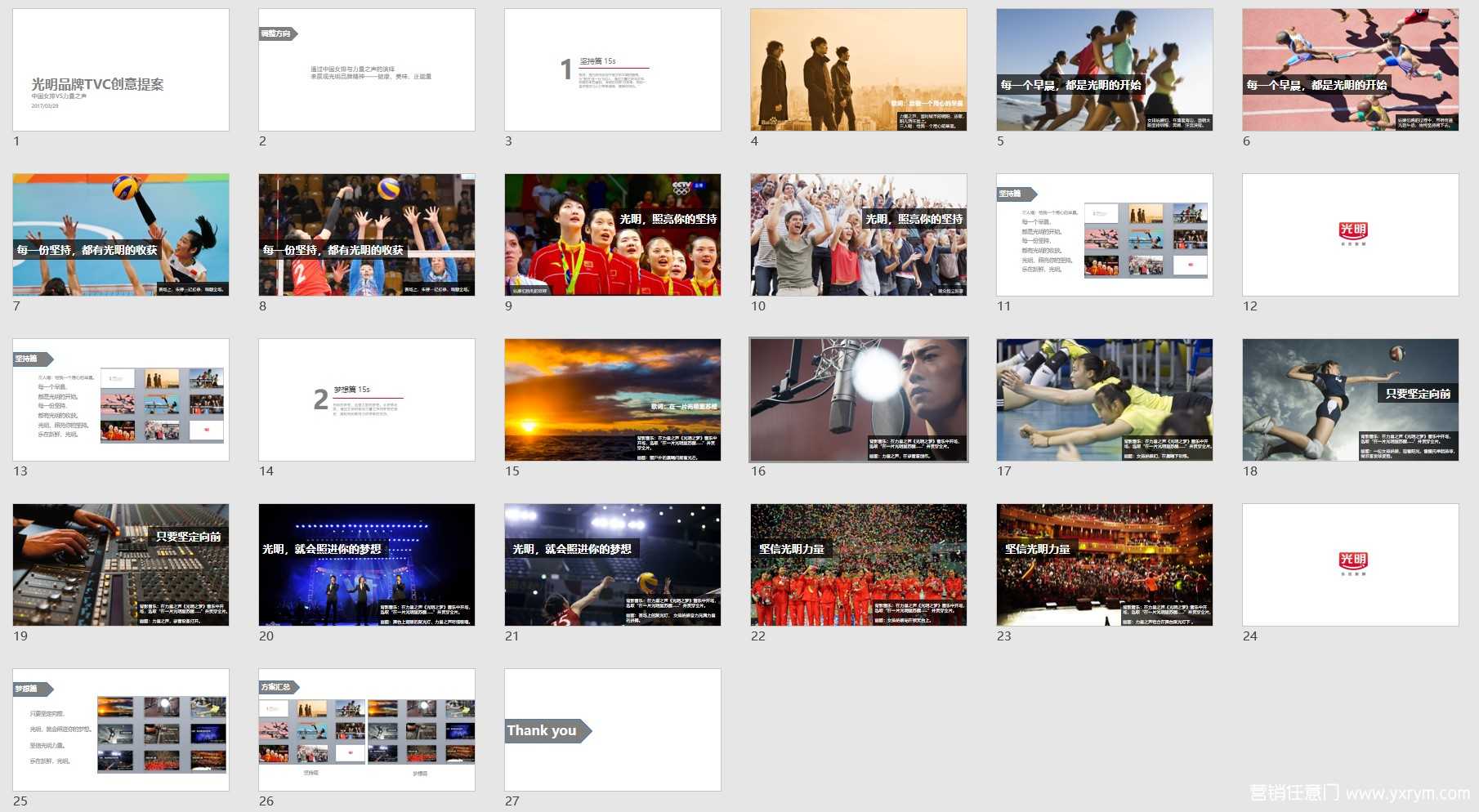
Task: Click caption '只要坚定向前' on slide 18
Action: click(x=1419, y=394)
